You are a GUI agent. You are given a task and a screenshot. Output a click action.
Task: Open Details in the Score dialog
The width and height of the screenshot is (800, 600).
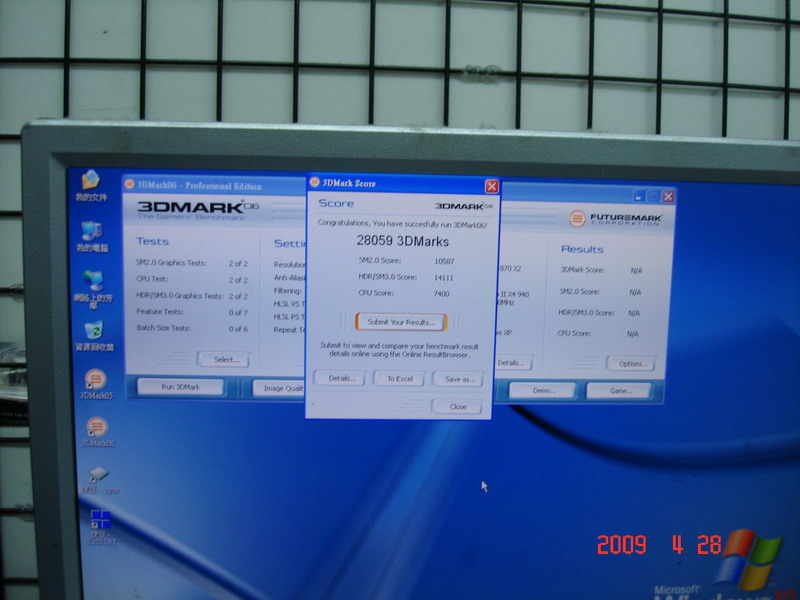[x=339, y=378]
